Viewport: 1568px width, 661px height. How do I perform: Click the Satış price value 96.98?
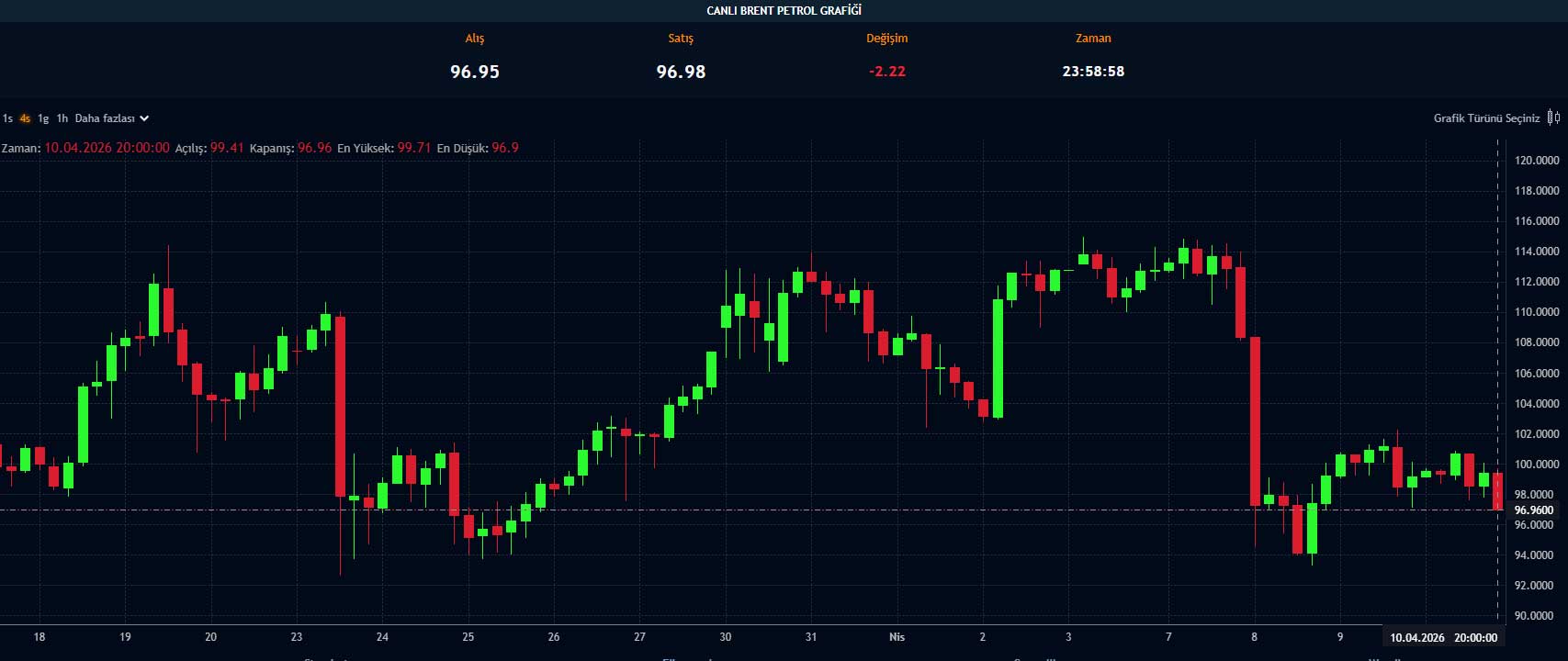(681, 72)
